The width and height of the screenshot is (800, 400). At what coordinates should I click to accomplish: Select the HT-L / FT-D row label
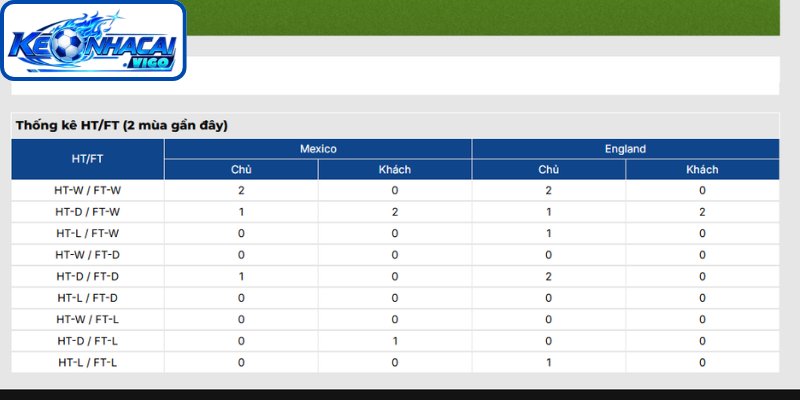[x=88, y=298]
